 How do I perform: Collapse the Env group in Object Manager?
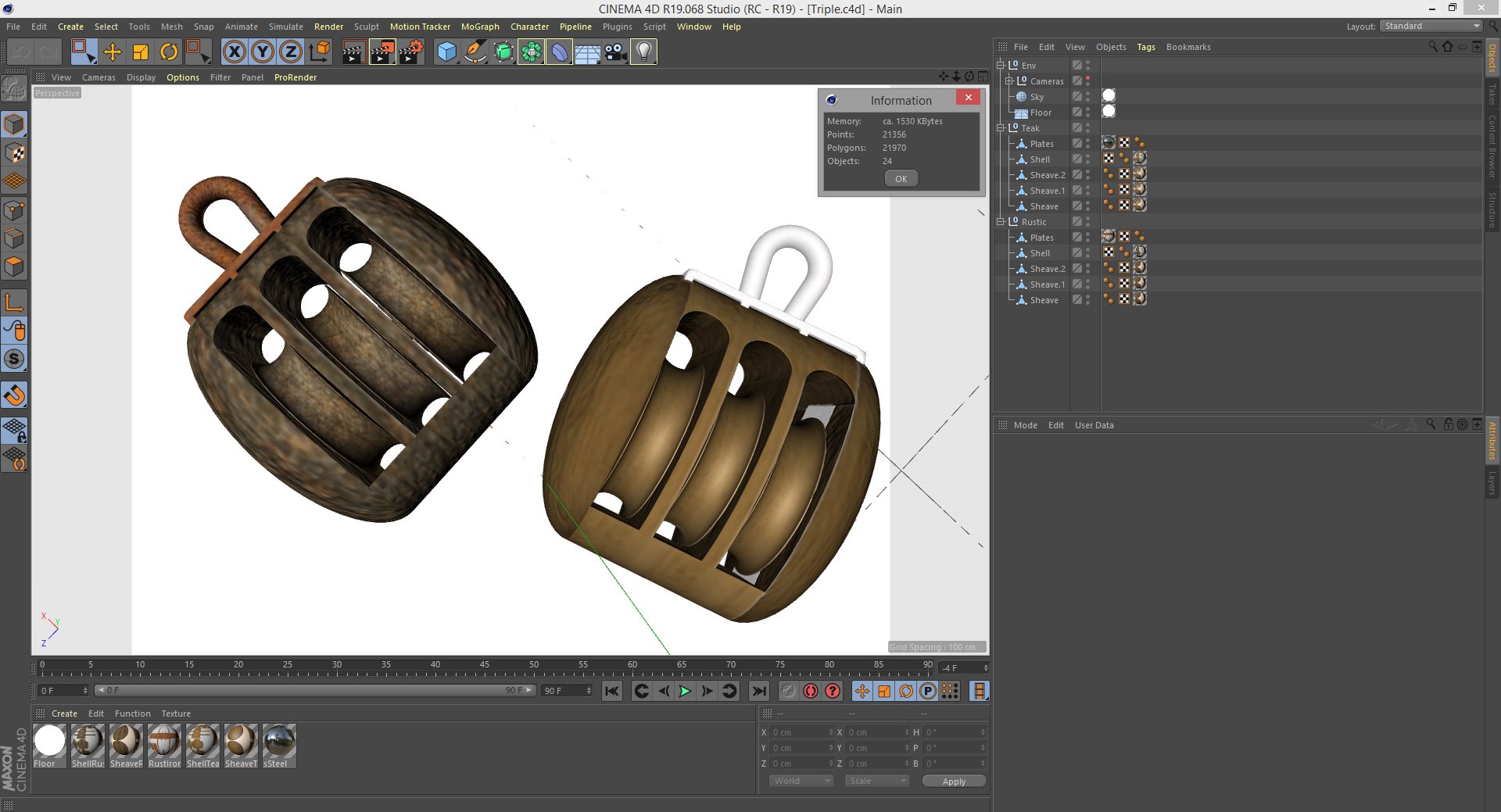(1000, 66)
